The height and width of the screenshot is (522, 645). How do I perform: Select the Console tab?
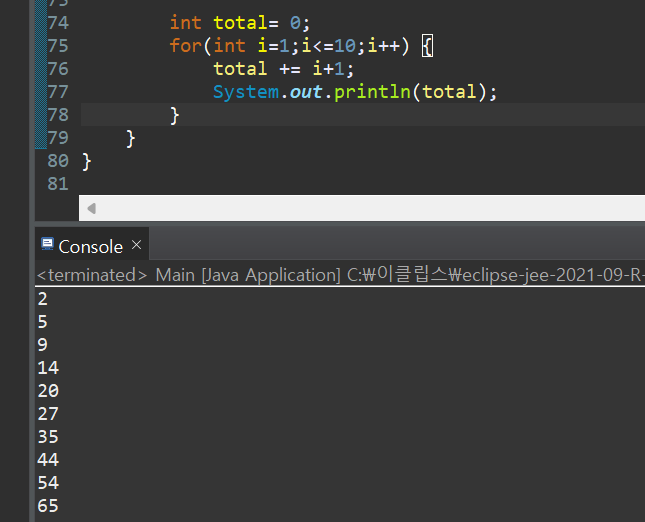90,246
